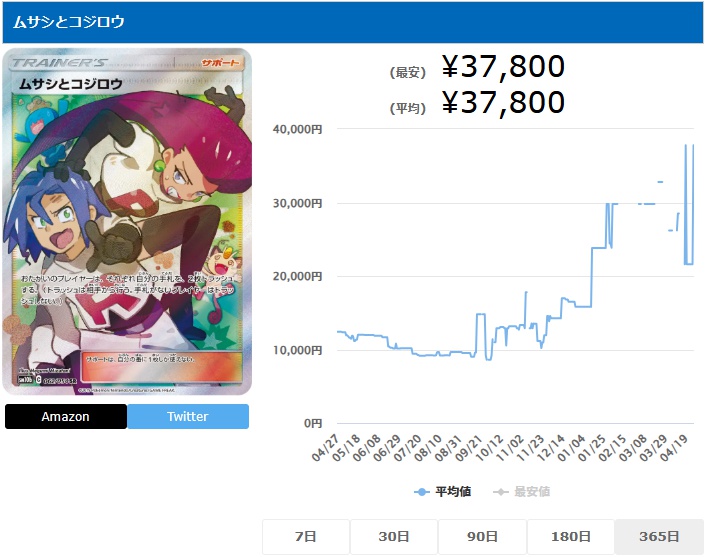Image resolution: width=708 pixels, height=557 pixels.
Task: Show the 180日 price history
Action: tap(571, 536)
